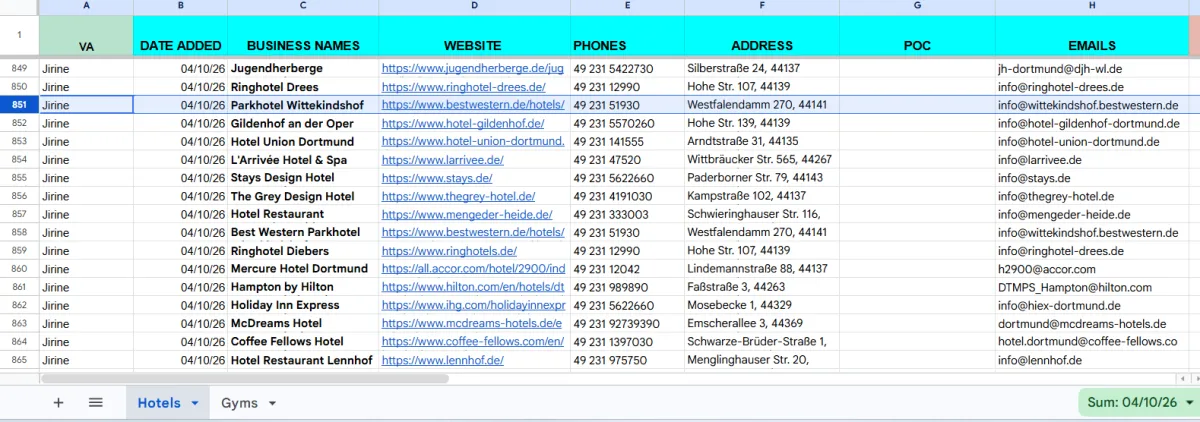Screen dimensions: 1200x422
Task: Select the Stays Design Hotel cell
Action: click(x=303, y=178)
